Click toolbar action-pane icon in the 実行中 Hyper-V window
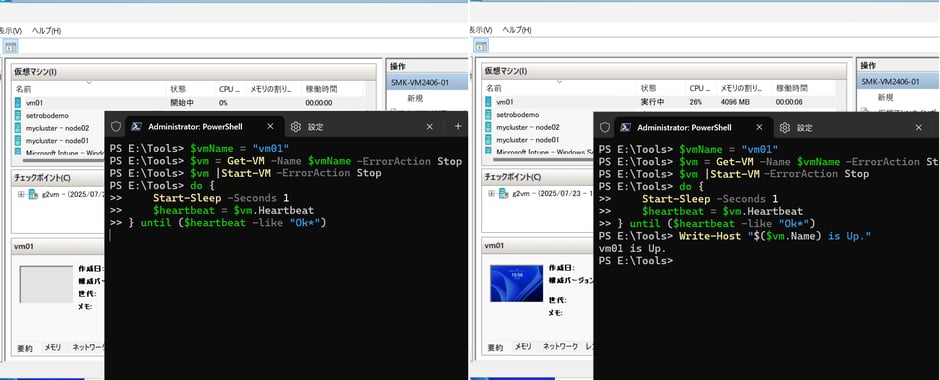 (481, 46)
